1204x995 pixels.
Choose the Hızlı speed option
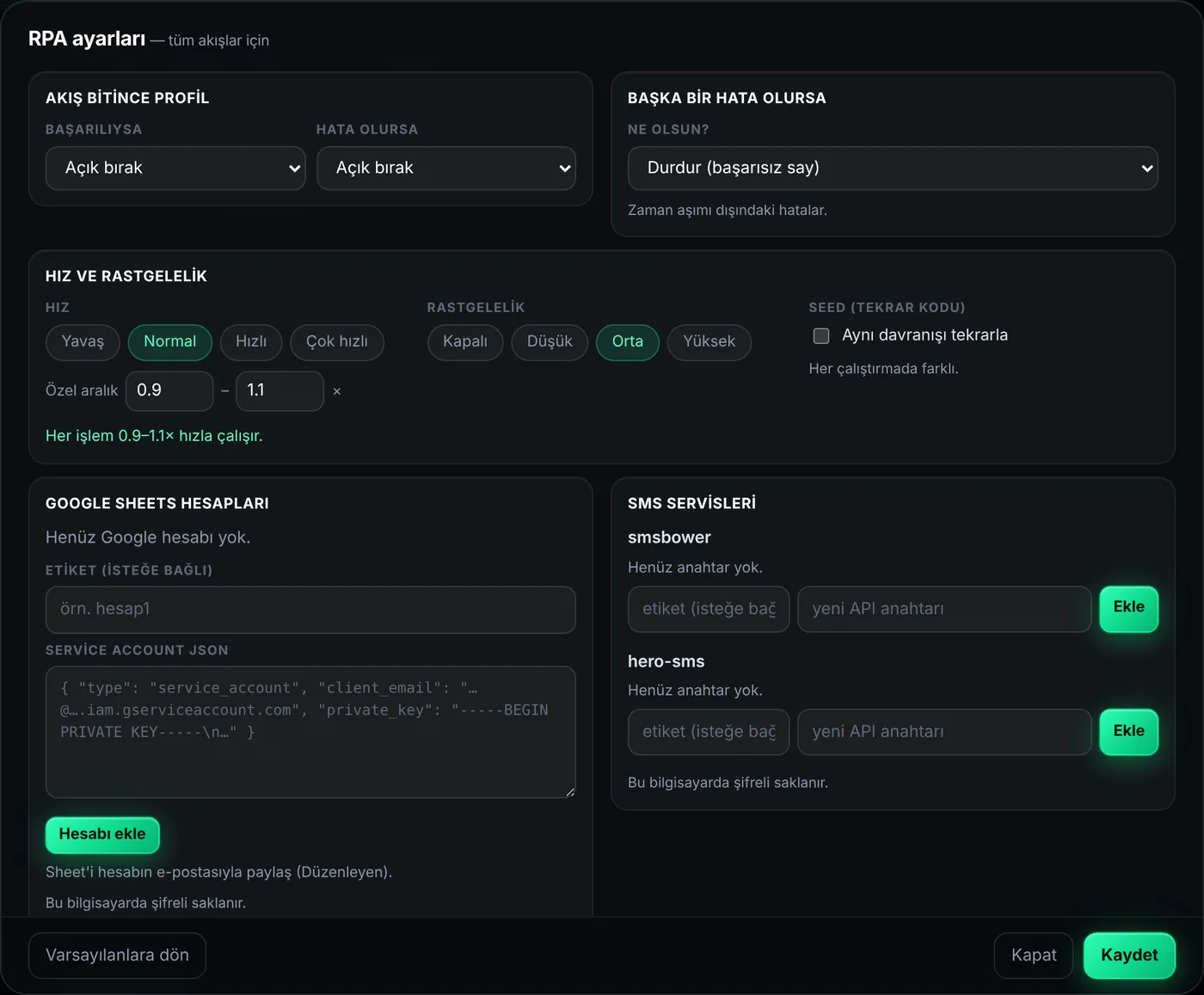coord(251,341)
